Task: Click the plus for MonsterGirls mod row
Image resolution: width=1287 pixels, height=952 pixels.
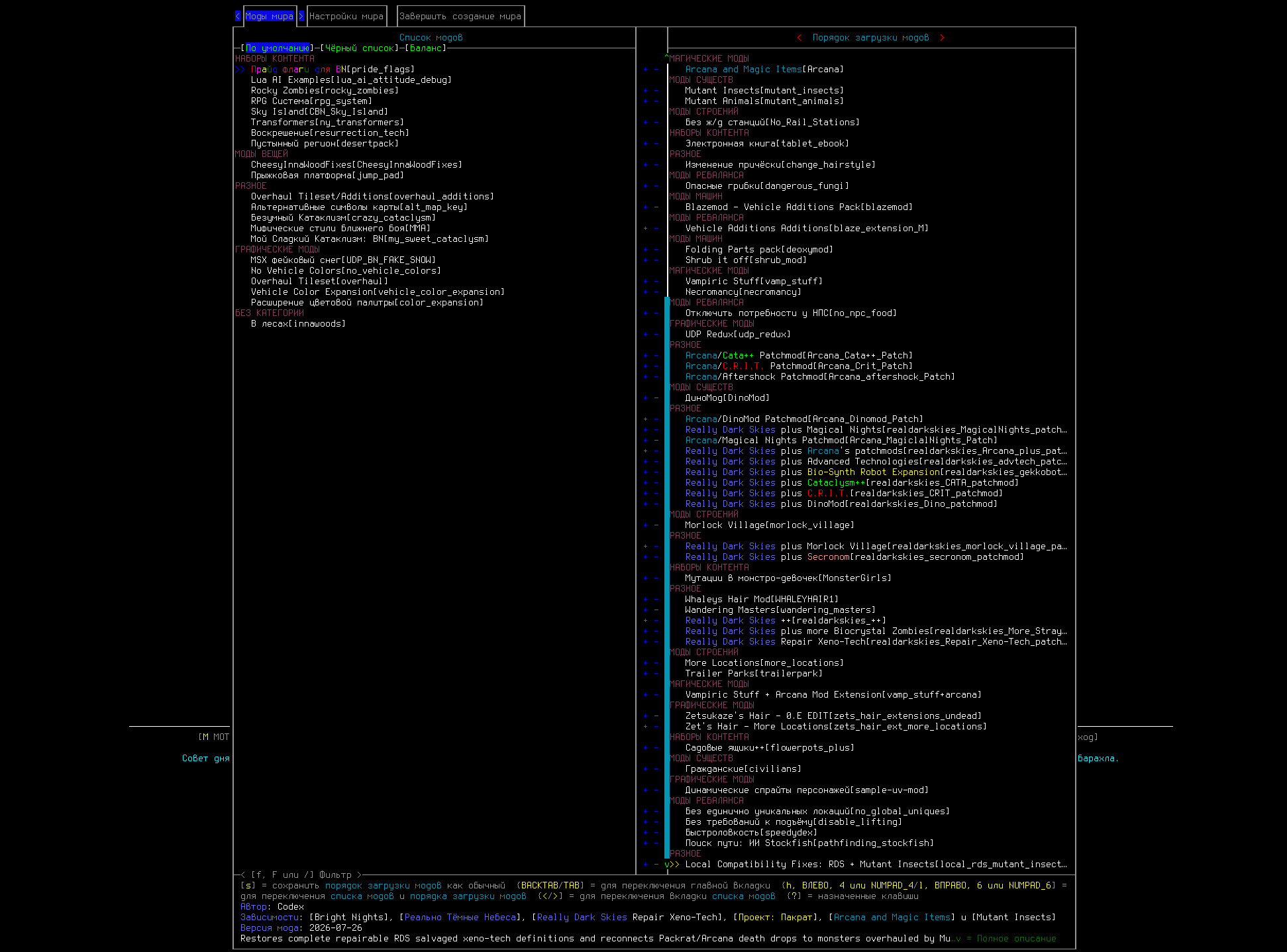Action: click(x=646, y=578)
